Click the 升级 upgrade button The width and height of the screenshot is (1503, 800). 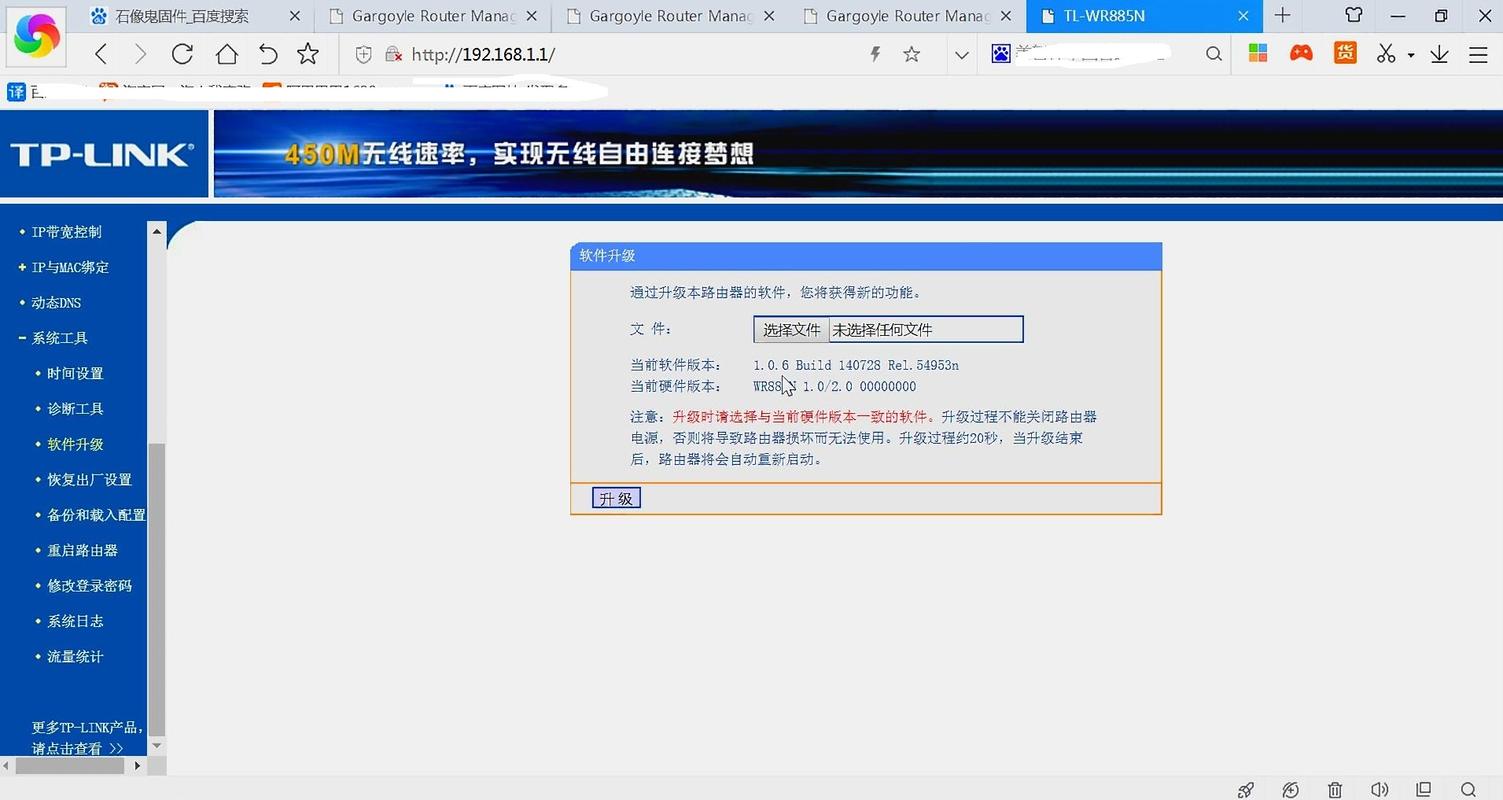616,498
